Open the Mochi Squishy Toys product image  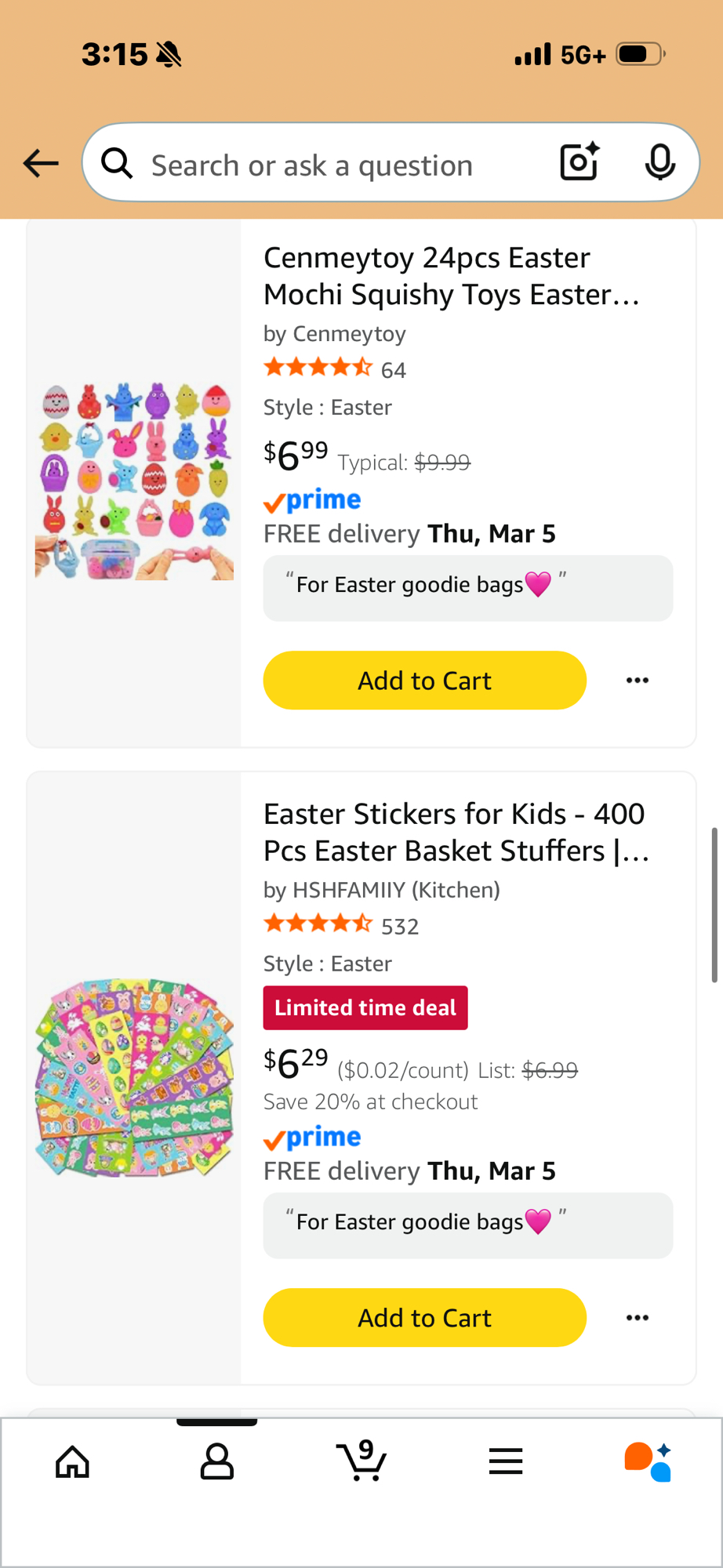point(134,481)
